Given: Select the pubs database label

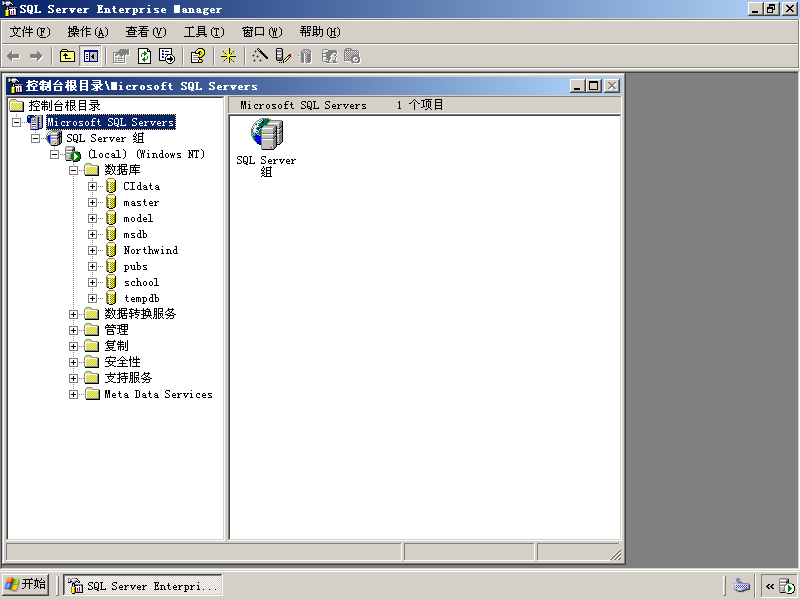Looking at the screenshot, I should click(136, 266).
